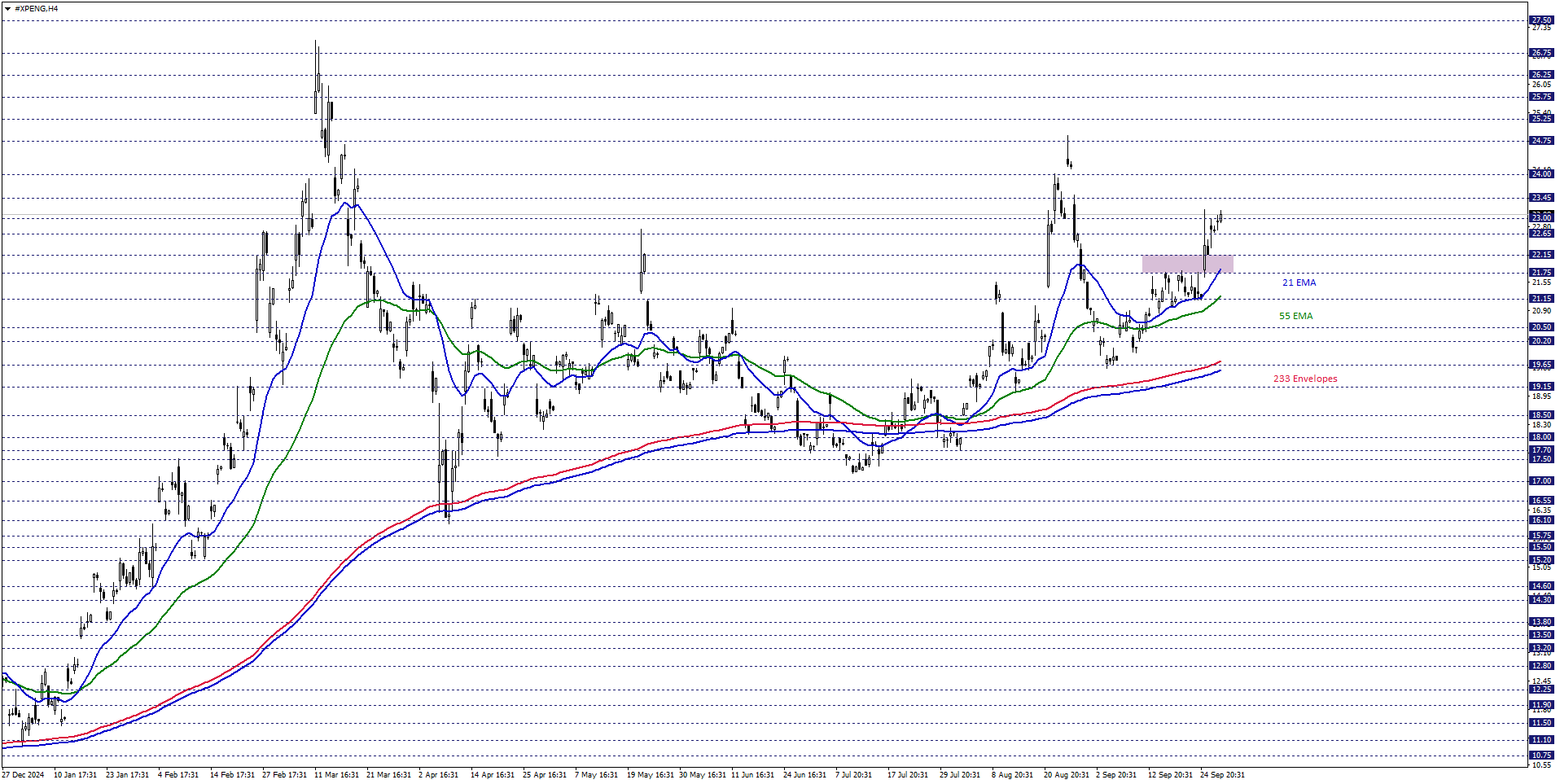Click the 18.50 price level tag
The image size is (1560, 784).
(1541, 415)
